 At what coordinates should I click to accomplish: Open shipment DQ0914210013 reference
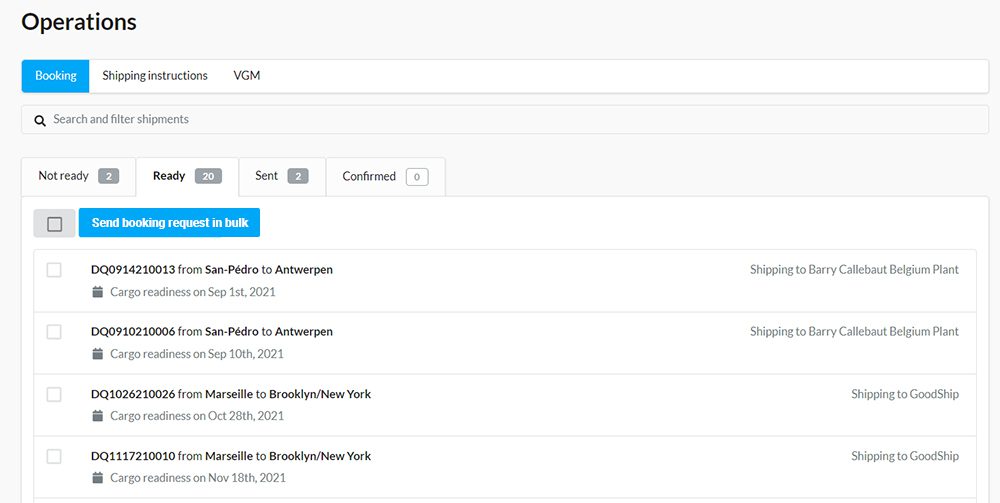133,270
